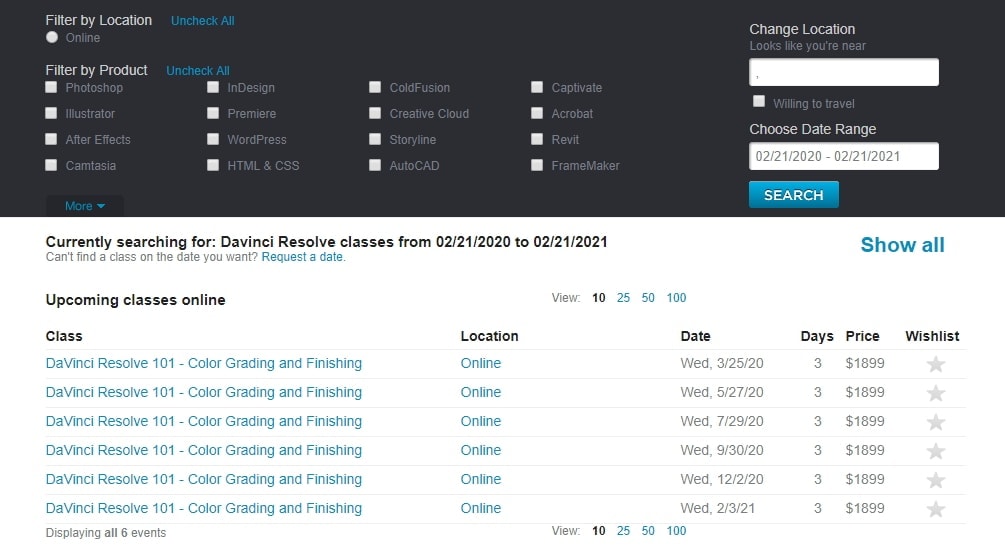The image size is (1005, 554).
Task: Open DaVinci Resolve 101 class on 5/27/20
Action: [x=204, y=392]
